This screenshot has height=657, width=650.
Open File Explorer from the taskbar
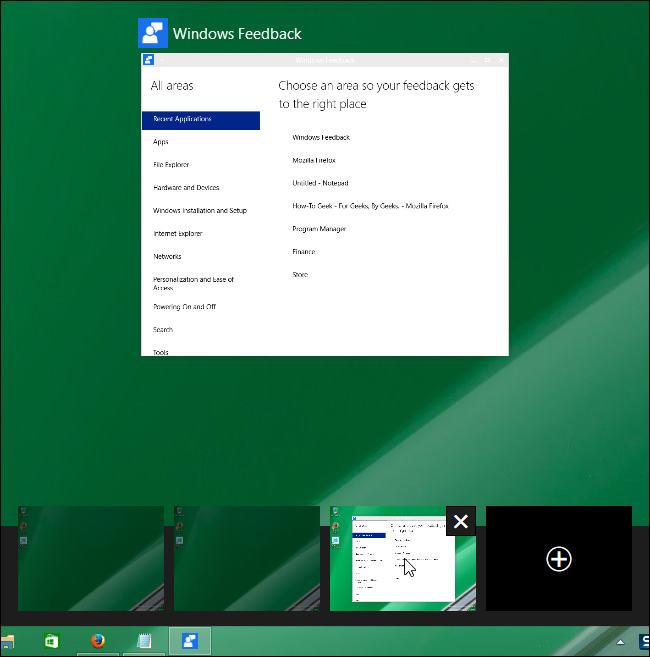click(7, 641)
